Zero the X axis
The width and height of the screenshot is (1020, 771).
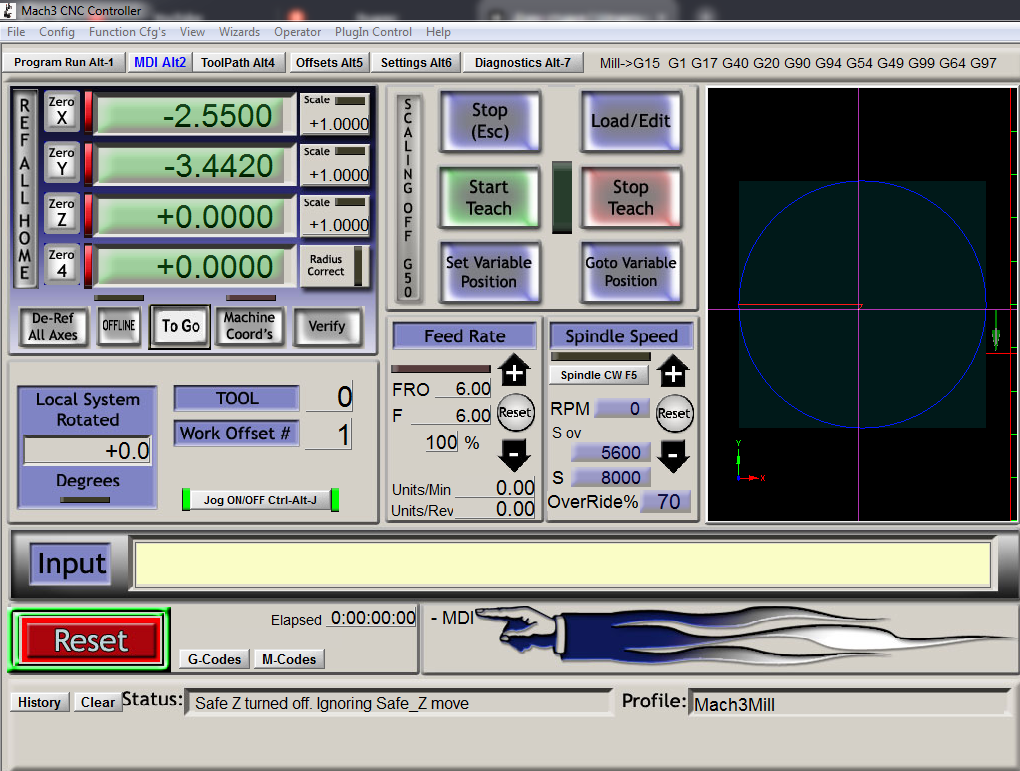click(x=62, y=111)
